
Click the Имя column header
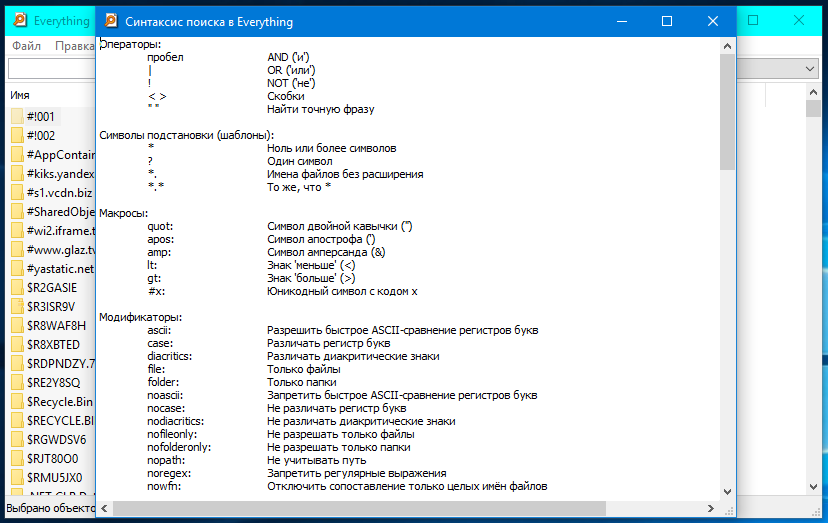point(20,95)
